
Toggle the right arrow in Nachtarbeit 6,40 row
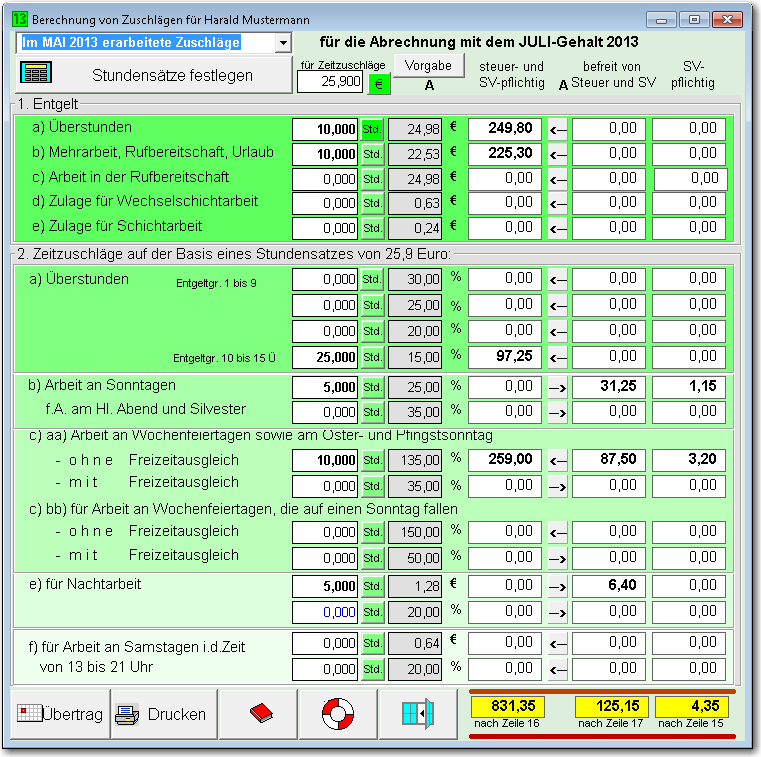click(x=558, y=586)
